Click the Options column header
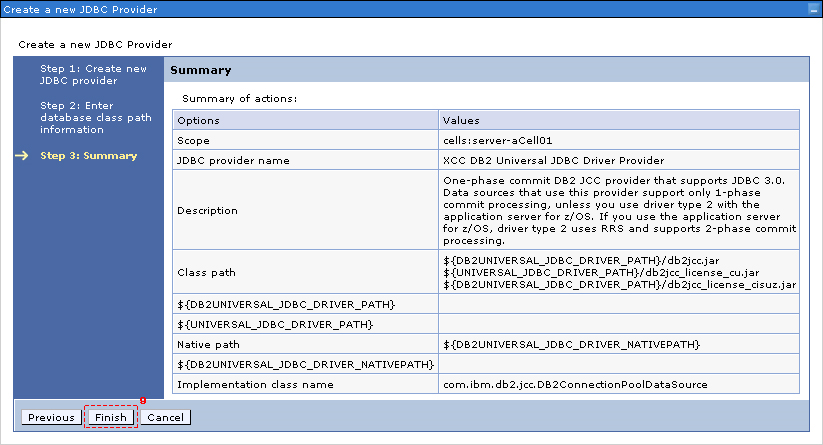823x445 pixels. 198,120
